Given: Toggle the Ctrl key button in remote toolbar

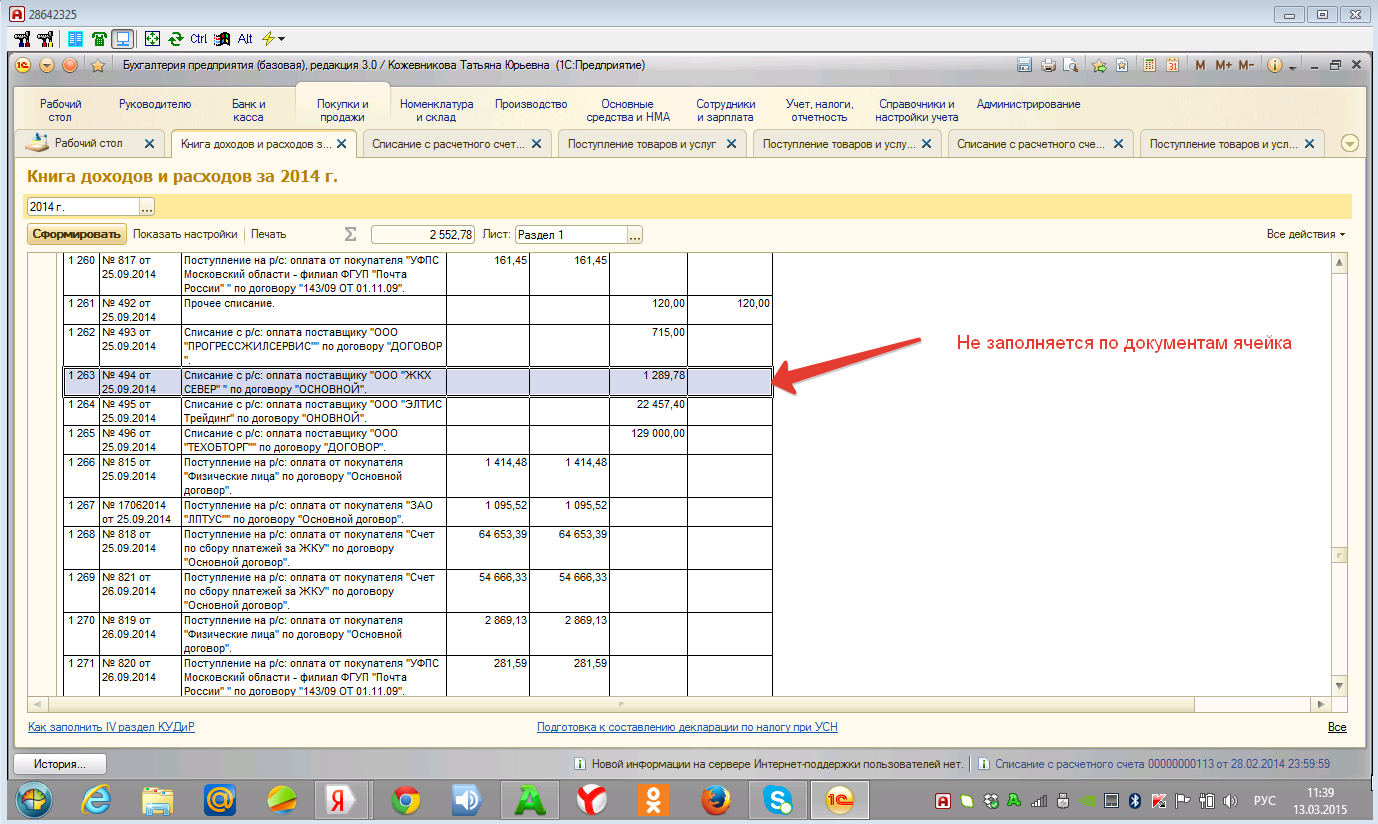Looking at the screenshot, I should 198,39.
